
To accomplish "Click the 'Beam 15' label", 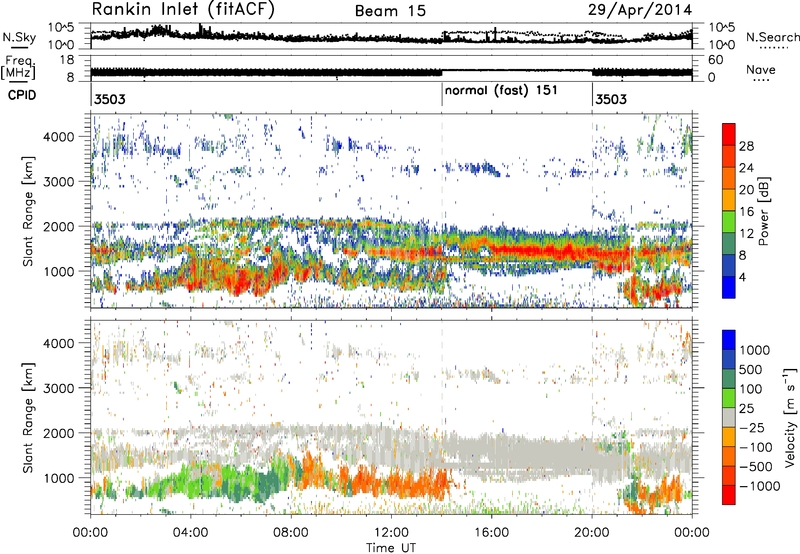I will (x=390, y=11).
